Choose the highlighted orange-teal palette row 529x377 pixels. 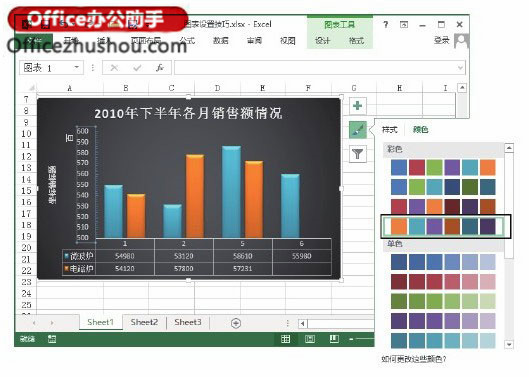[443, 226]
